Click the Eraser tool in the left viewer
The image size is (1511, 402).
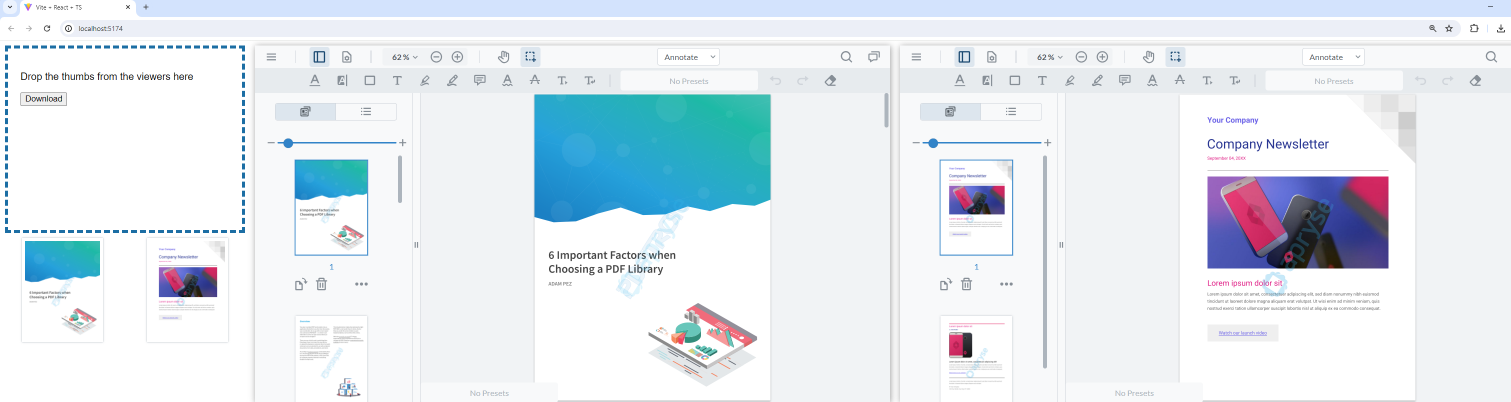[830, 80]
